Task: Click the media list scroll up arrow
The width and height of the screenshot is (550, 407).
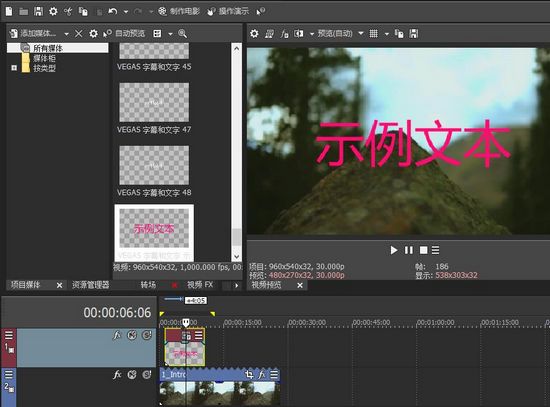Action: (237, 48)
